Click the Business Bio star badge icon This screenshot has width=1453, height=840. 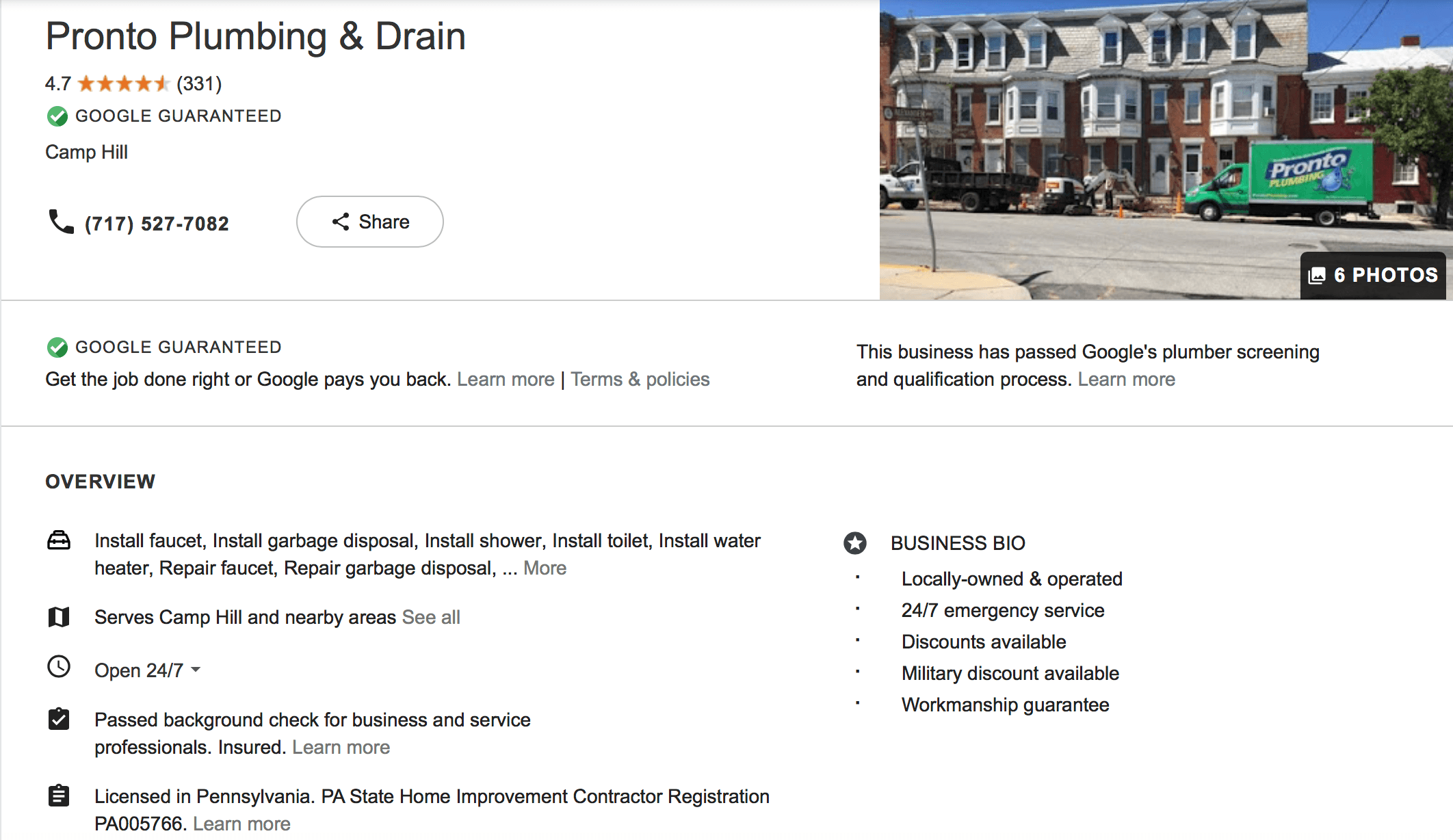point(855,543)
